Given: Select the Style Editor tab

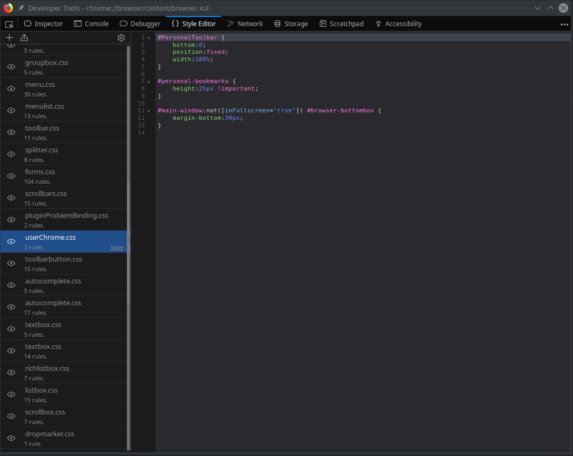Looking at the screenshot, I should (x=194, y=24).
